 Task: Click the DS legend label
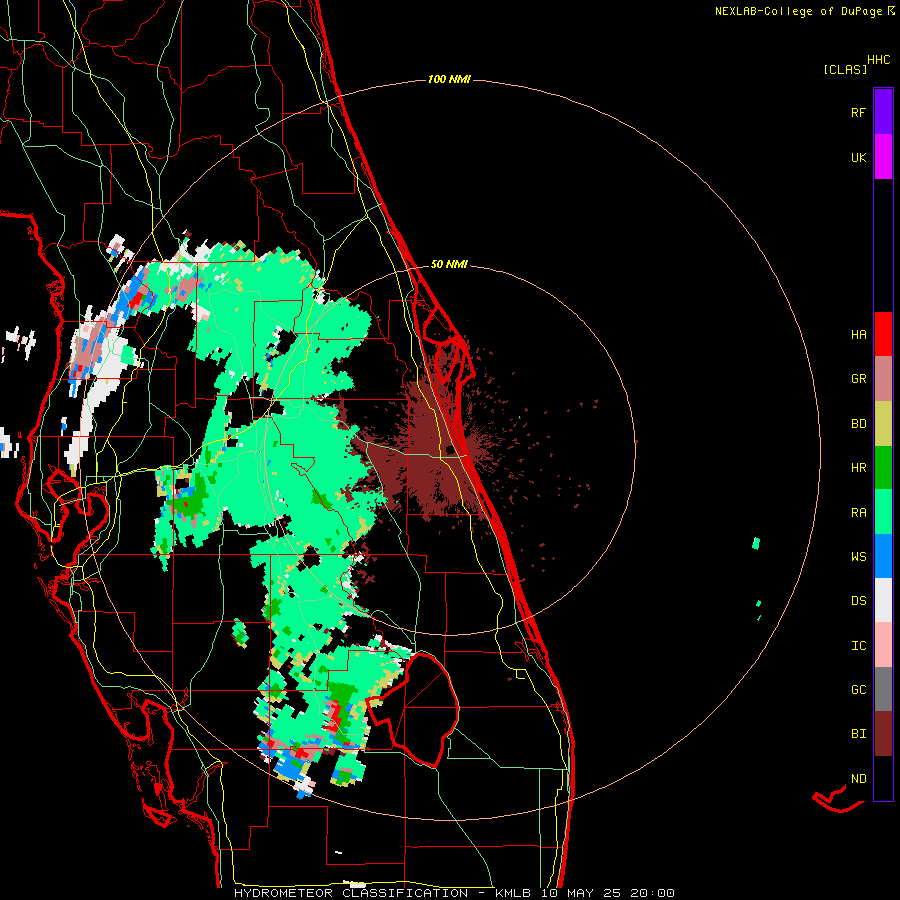click(858, 601)
